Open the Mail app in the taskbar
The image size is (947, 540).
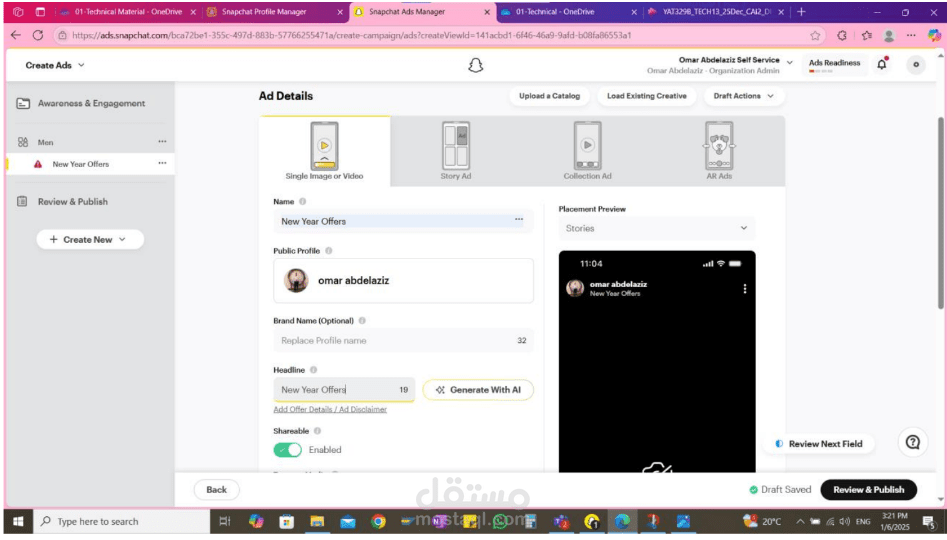(x=348, y=521)
